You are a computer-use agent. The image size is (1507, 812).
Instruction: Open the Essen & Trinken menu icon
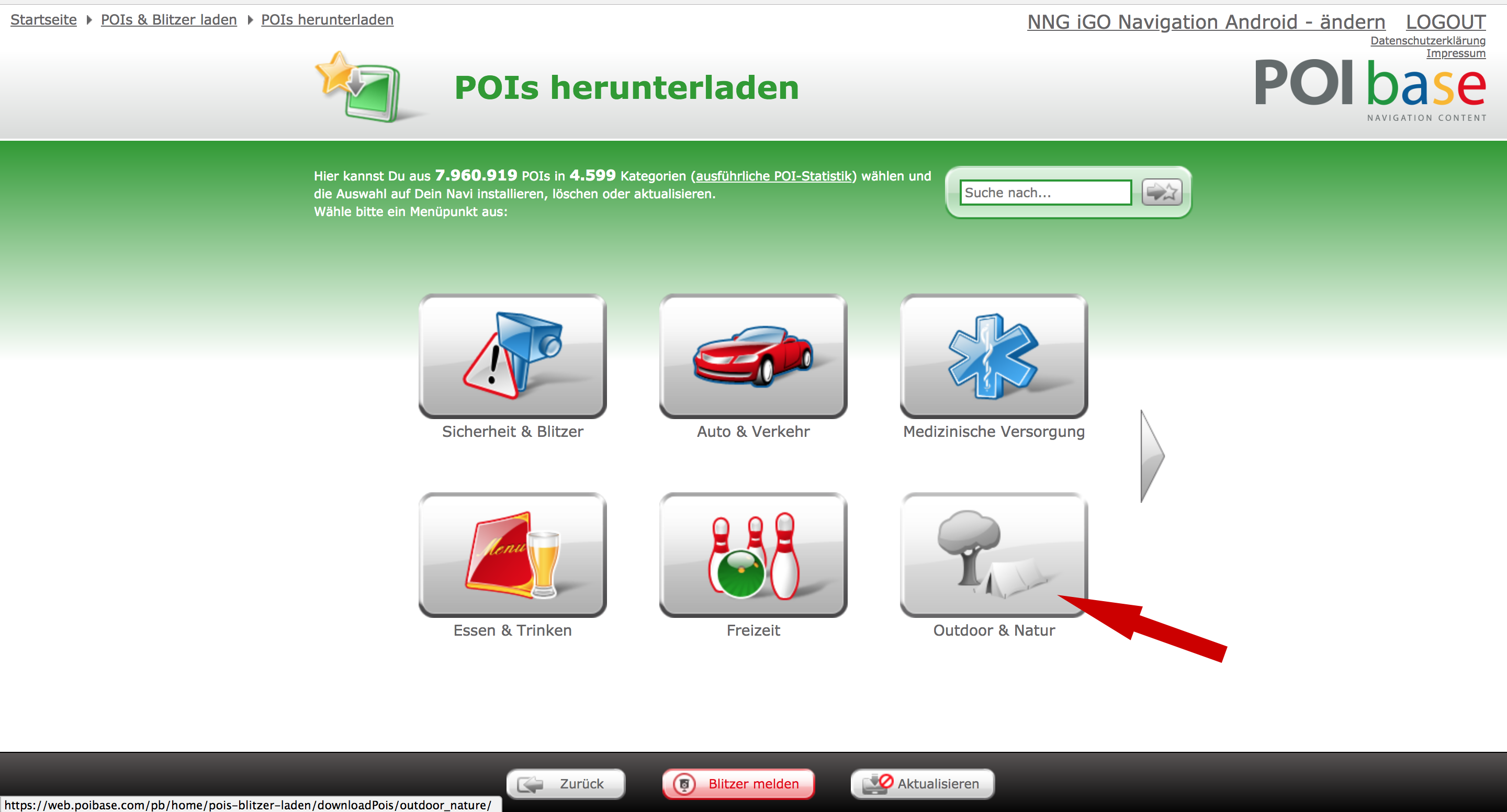coord(512,555)
